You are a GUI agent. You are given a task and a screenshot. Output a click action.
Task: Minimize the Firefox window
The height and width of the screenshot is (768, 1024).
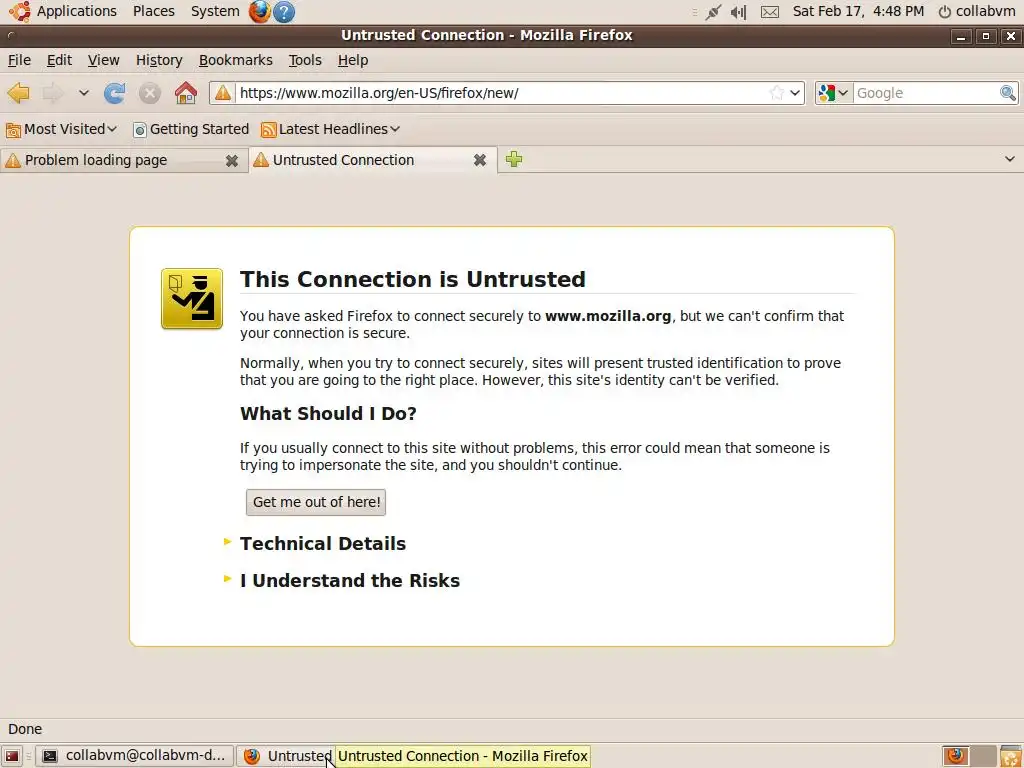click(961, 37)
